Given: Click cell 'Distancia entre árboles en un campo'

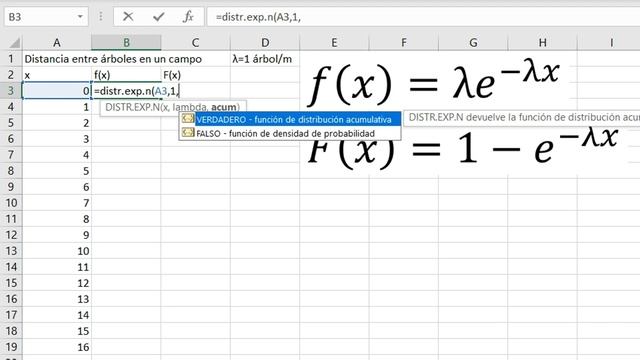Looking at the screenshot, I should click(x=113, y=59).
